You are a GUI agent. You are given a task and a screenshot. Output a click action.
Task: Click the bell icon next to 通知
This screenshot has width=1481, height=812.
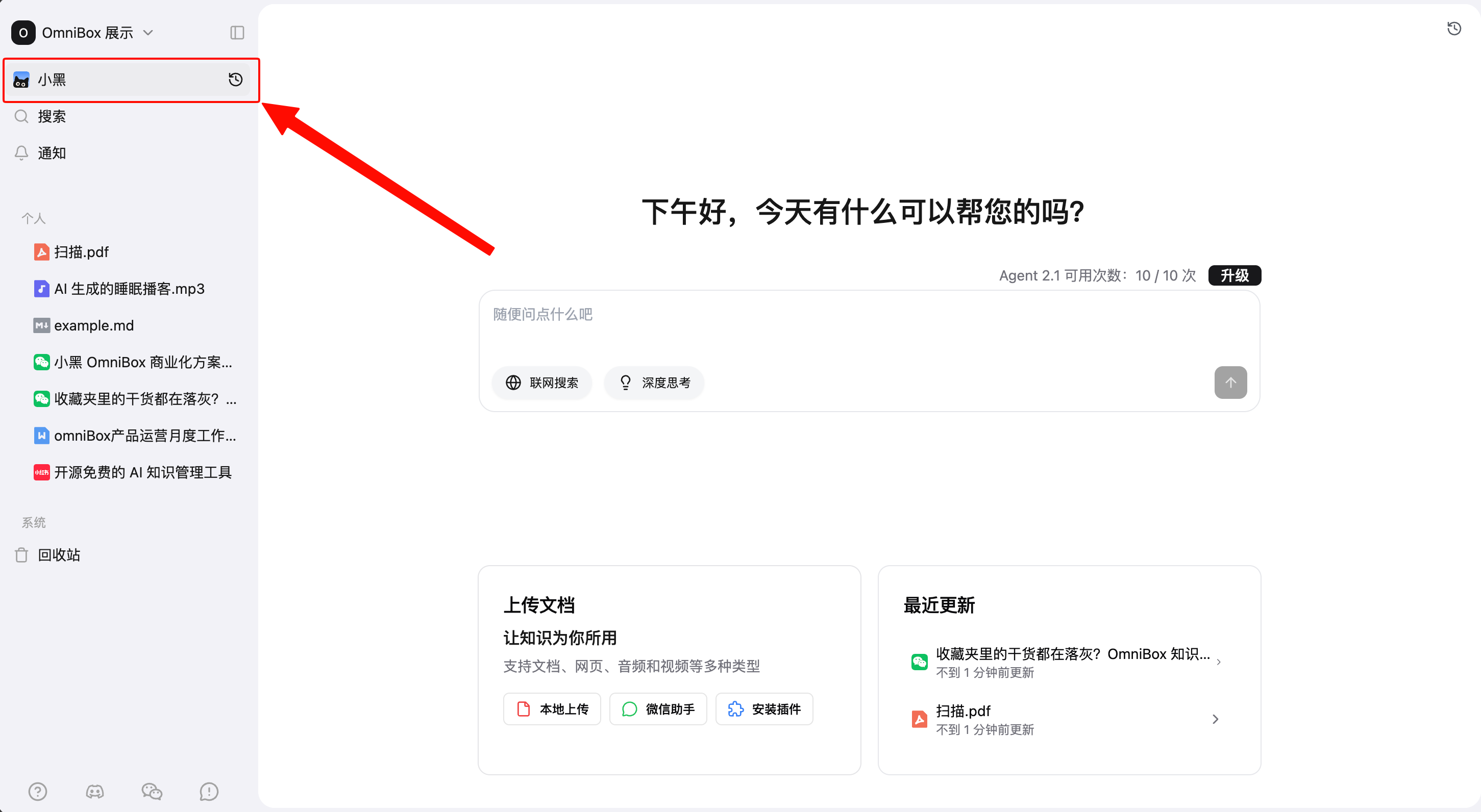[x=21, y=153]
